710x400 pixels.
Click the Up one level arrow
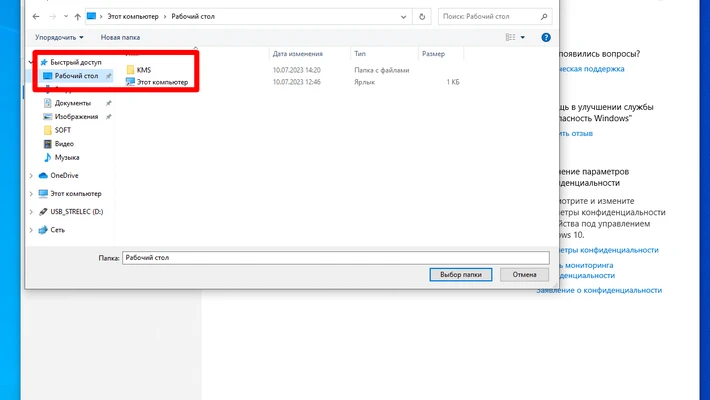click(77, 17)
